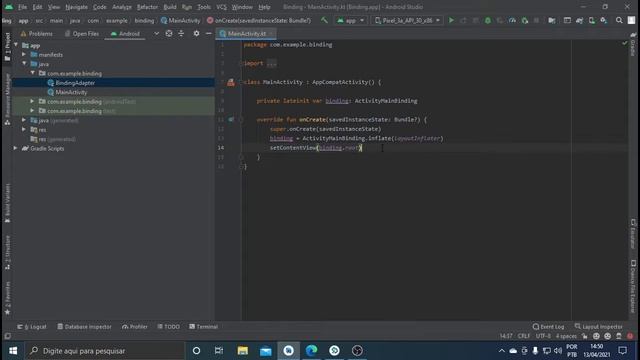Click the green inspection checkmark in editor
Screen dimensions: 640x360
624,43
